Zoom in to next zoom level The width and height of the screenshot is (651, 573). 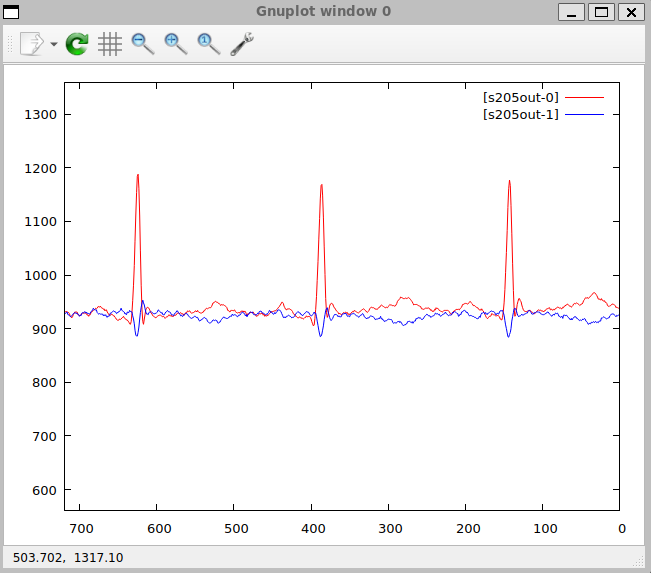(x=176, y=44)
